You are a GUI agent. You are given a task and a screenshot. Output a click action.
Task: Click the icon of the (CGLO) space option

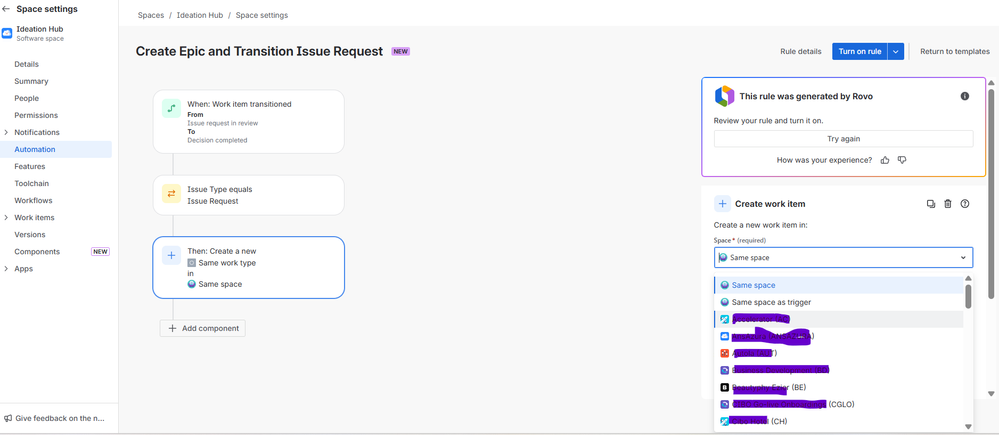724,404
